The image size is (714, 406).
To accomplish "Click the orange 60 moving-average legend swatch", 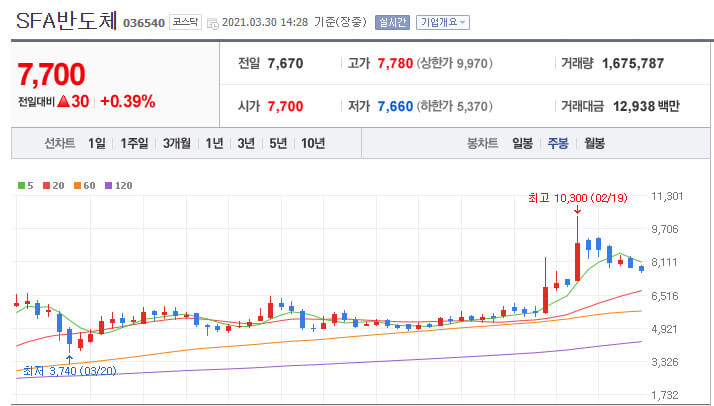I will (77, 186).
